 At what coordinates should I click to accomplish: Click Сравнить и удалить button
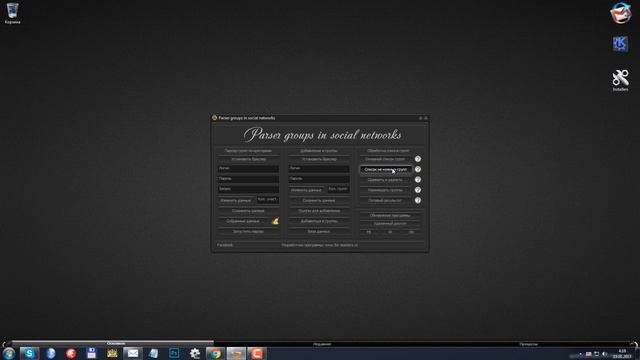tap(385, 180)
